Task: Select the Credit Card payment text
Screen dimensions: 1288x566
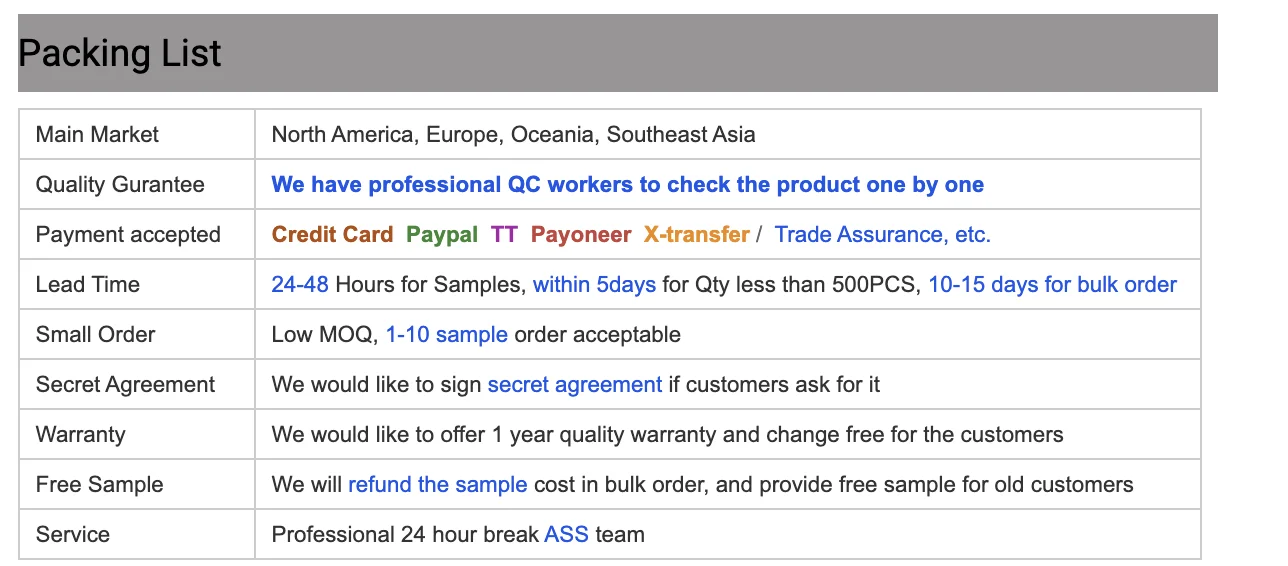Action: tap(332, 235)
